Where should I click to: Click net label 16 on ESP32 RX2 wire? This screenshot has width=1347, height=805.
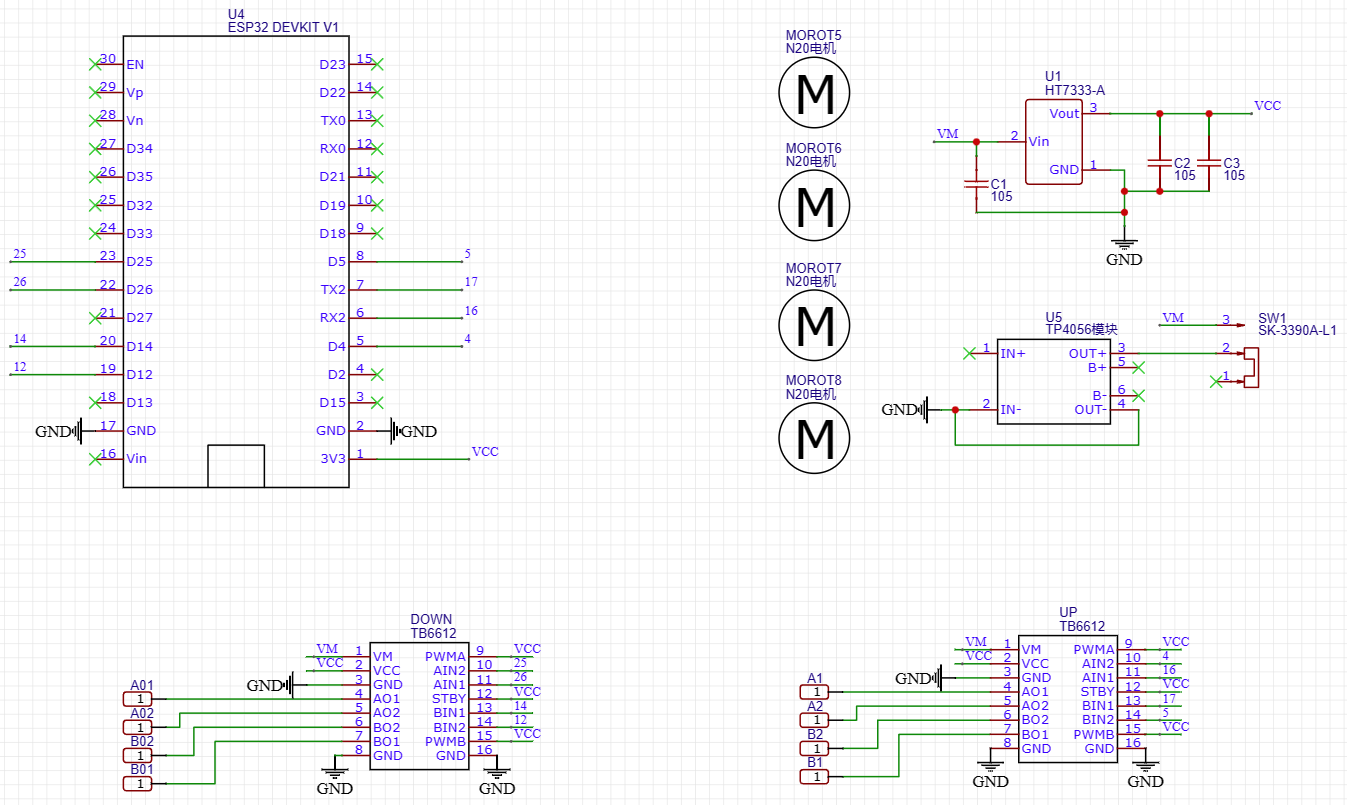pos(471,311)
